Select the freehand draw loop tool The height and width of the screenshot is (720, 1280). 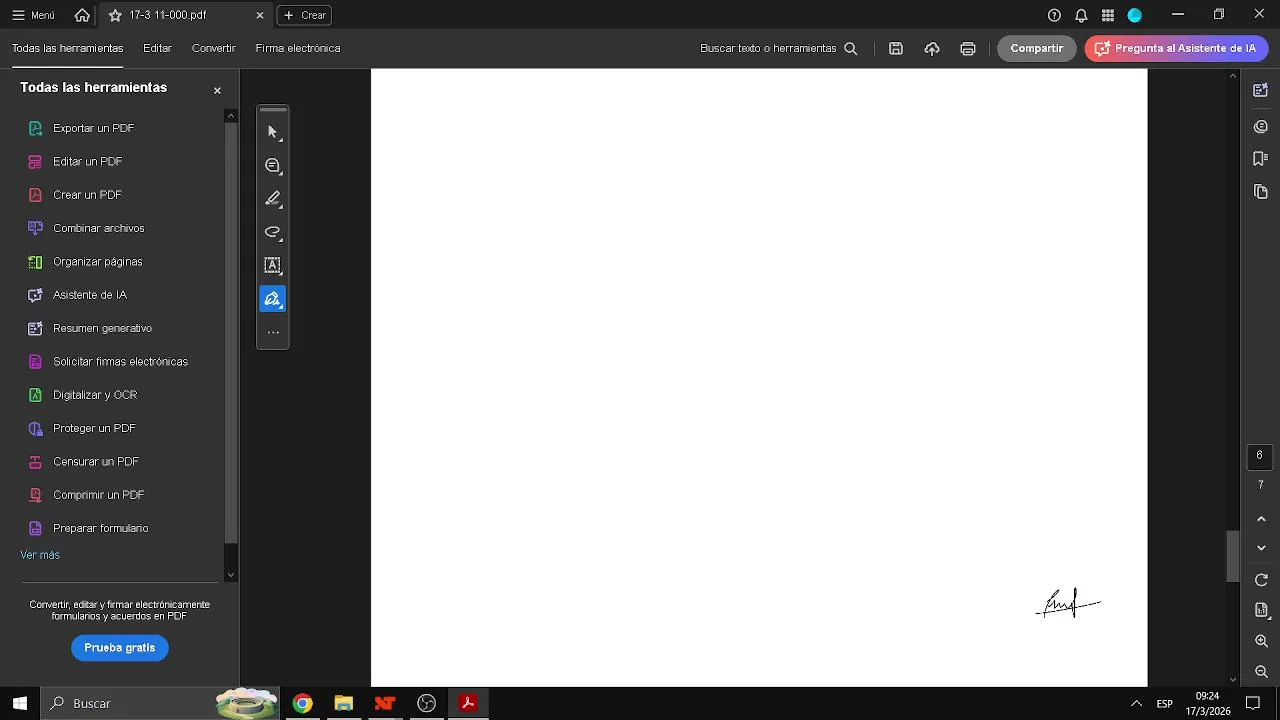[273, 232]
